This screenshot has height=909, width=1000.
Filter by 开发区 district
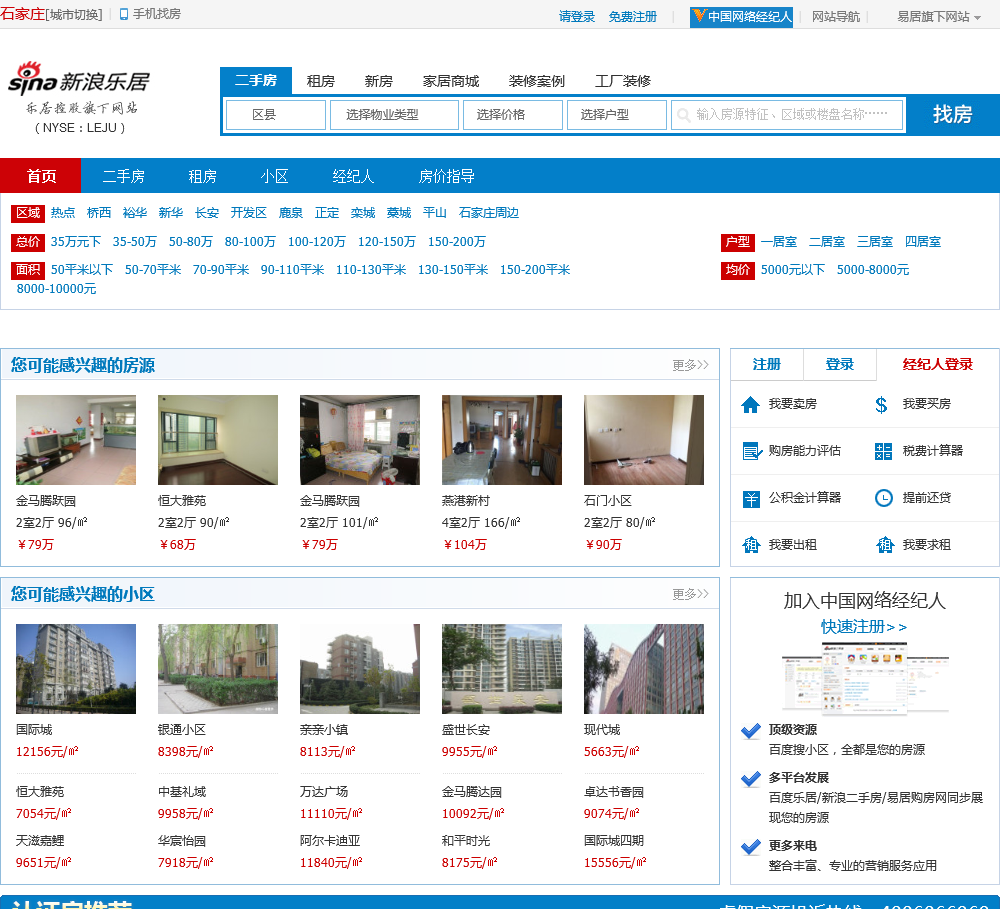[248, 212]
